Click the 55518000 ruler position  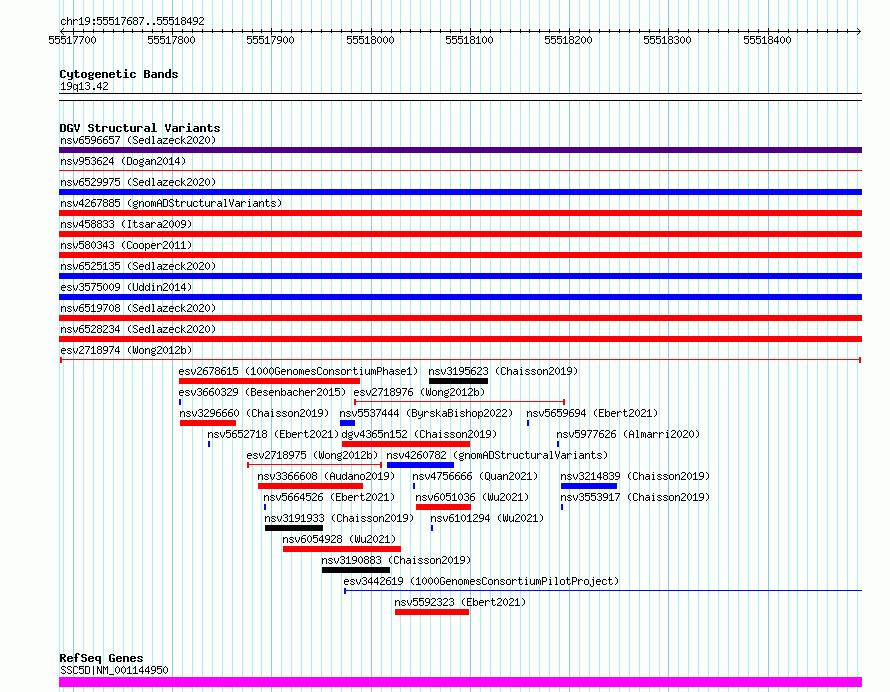point(370,40)
